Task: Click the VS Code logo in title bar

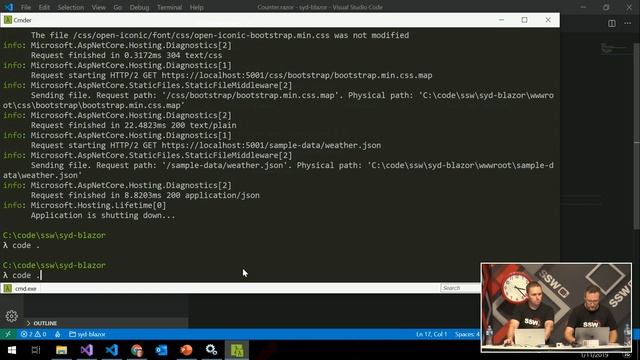Action: click(x=9, y=7)
